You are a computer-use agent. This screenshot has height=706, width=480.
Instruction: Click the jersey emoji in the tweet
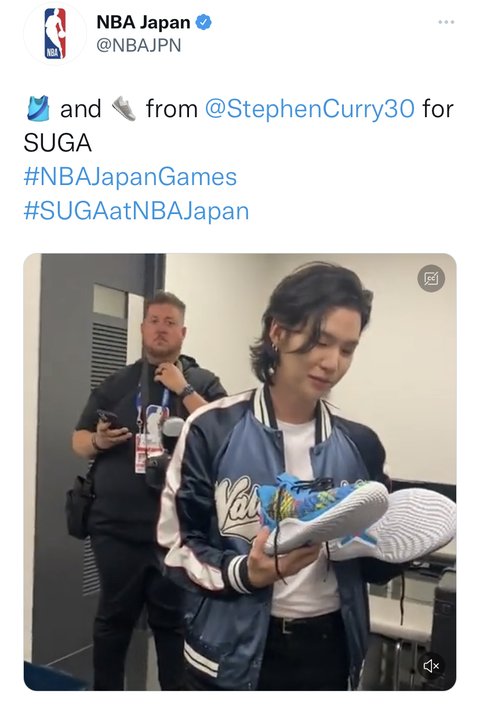coord(38,109)
